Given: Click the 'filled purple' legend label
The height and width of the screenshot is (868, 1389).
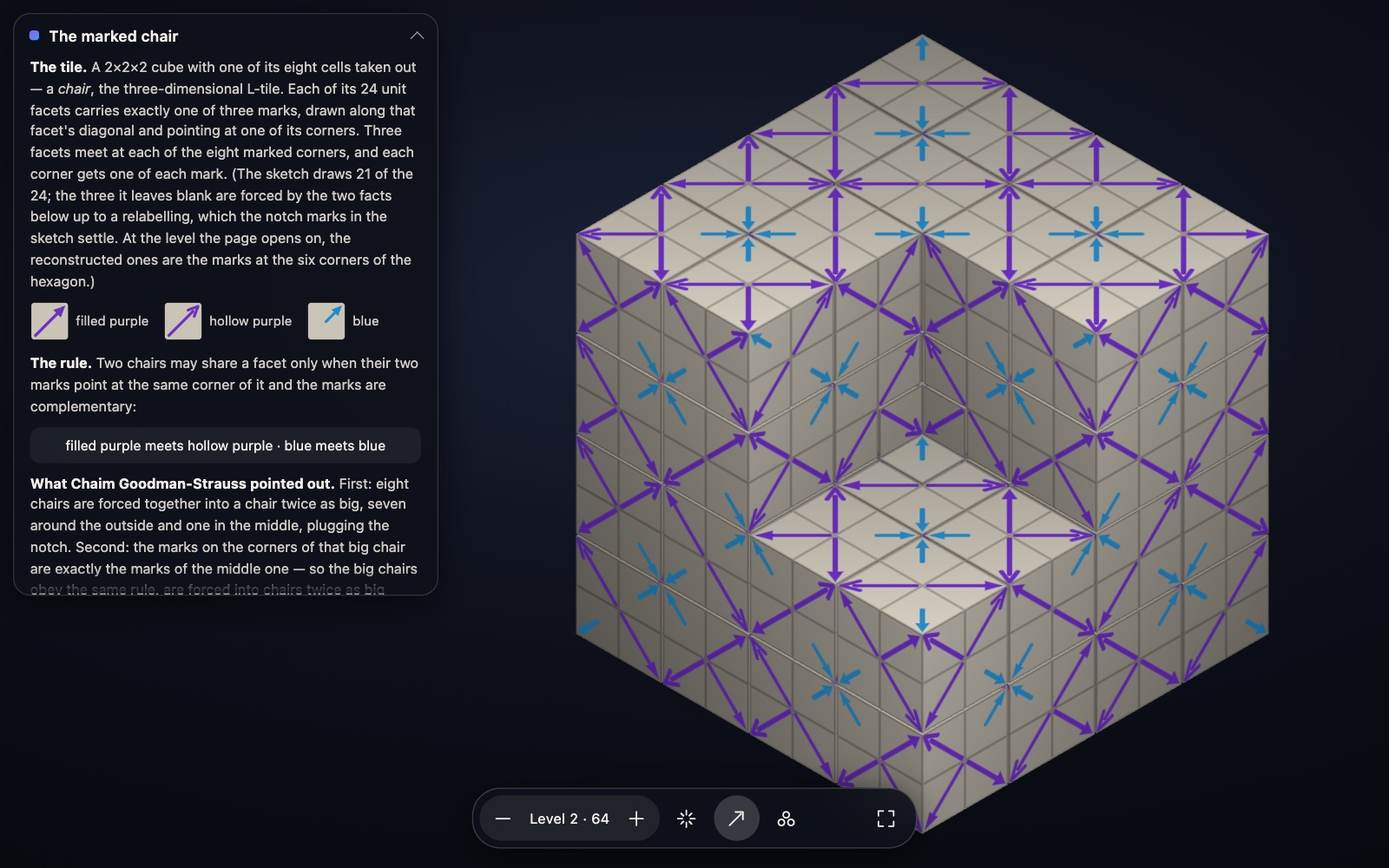Looking at the screenshot, I should (112, 321).
